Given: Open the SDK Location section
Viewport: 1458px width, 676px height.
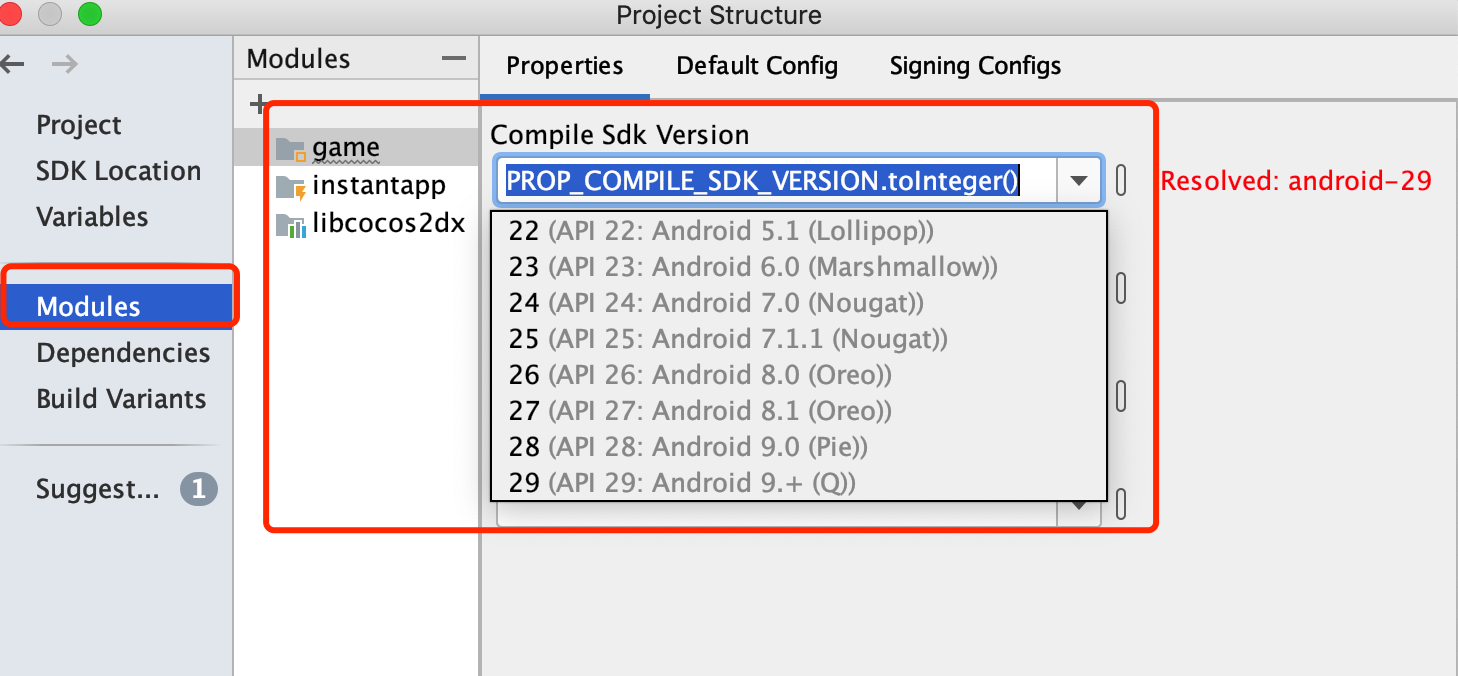Looking at the screenshot, I should (x=118, y=171).
